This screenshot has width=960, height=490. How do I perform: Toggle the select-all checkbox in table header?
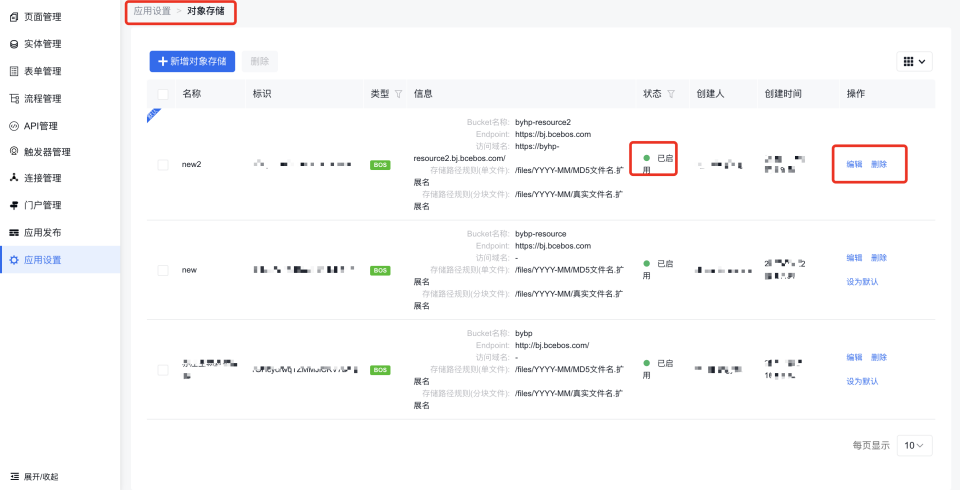click(x=163, y=94)
